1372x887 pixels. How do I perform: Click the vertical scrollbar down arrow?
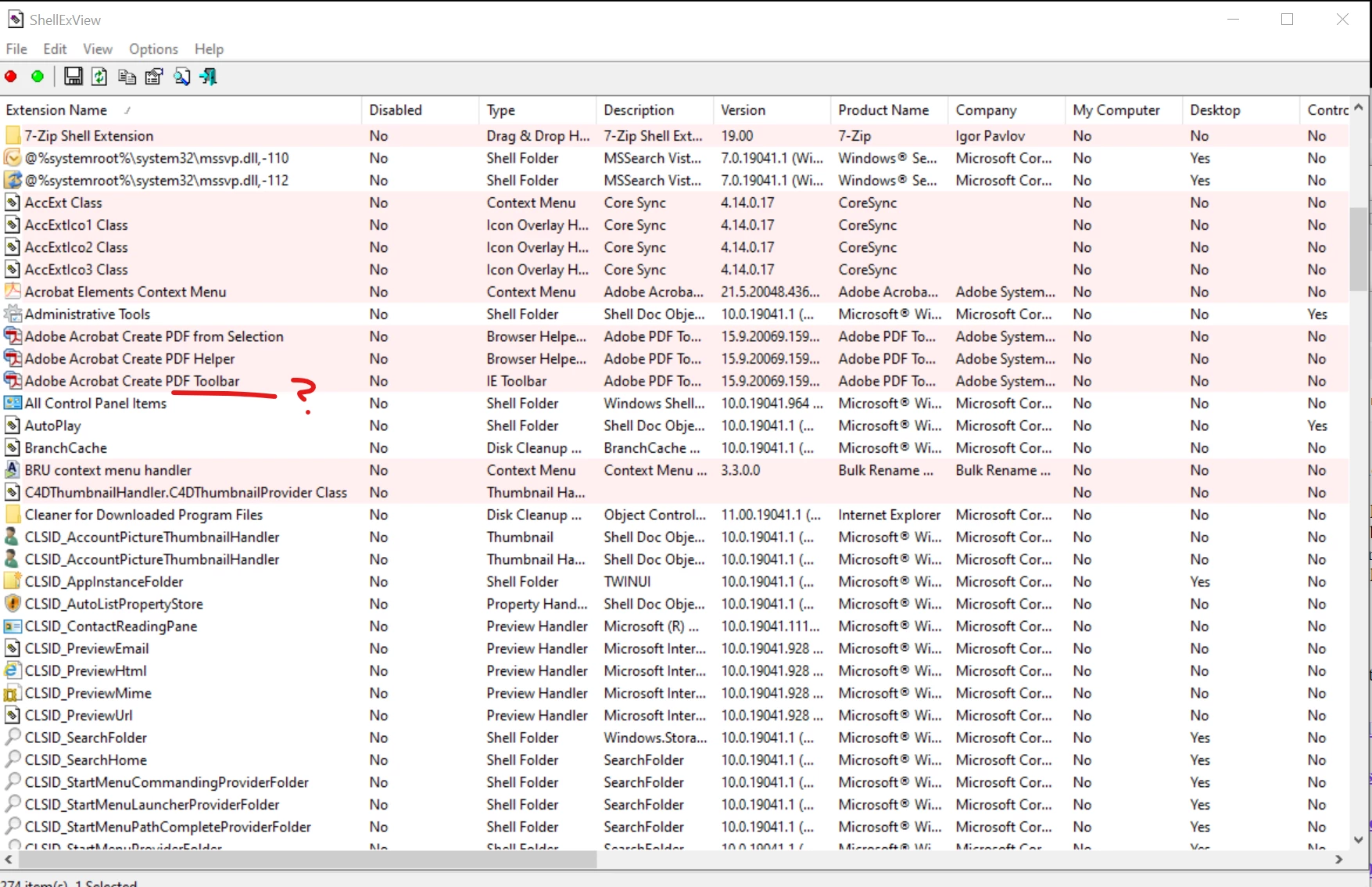pyautogui.click(x=1359, y=839)
